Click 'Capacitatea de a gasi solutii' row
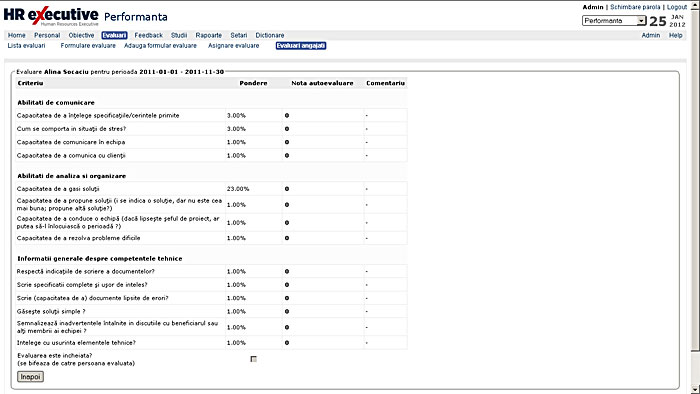This screenshot has height=394, width=700. click(211, 189)
